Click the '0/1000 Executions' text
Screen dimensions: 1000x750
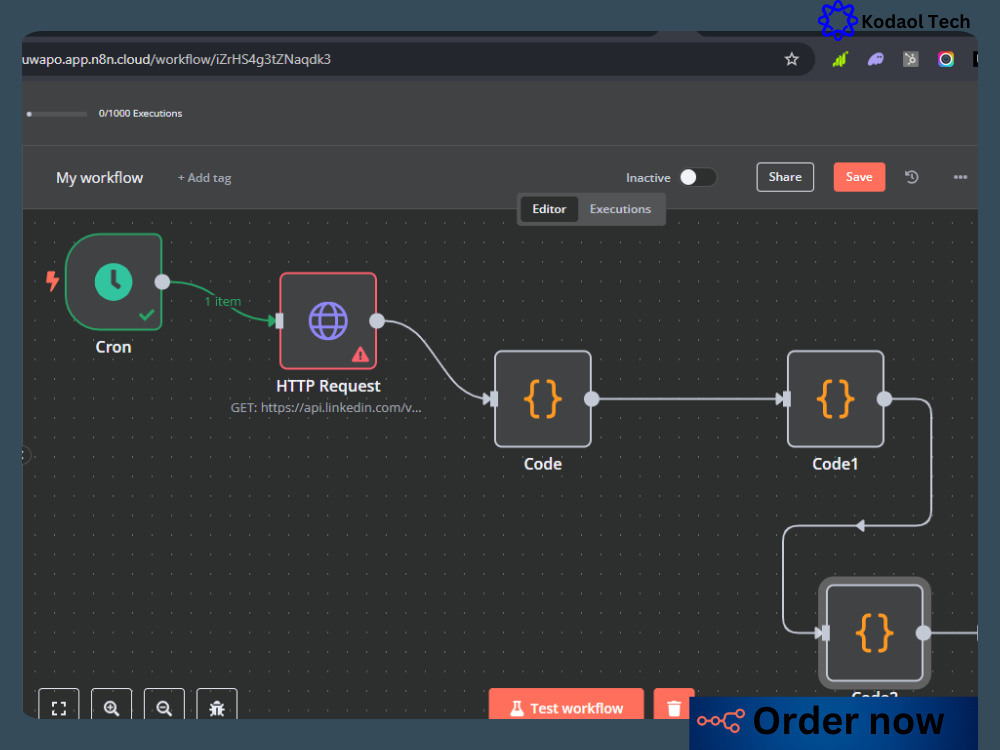[x=140, y=114]
